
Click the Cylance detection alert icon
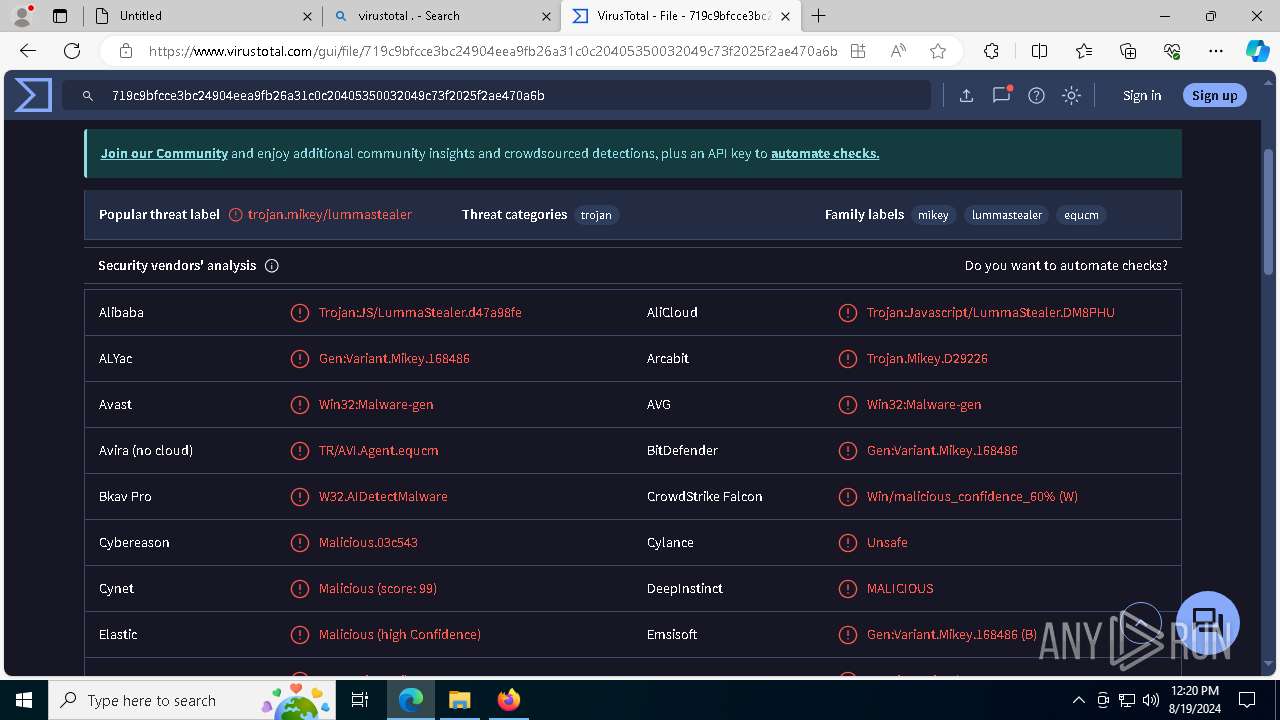(x=847, y=543)
